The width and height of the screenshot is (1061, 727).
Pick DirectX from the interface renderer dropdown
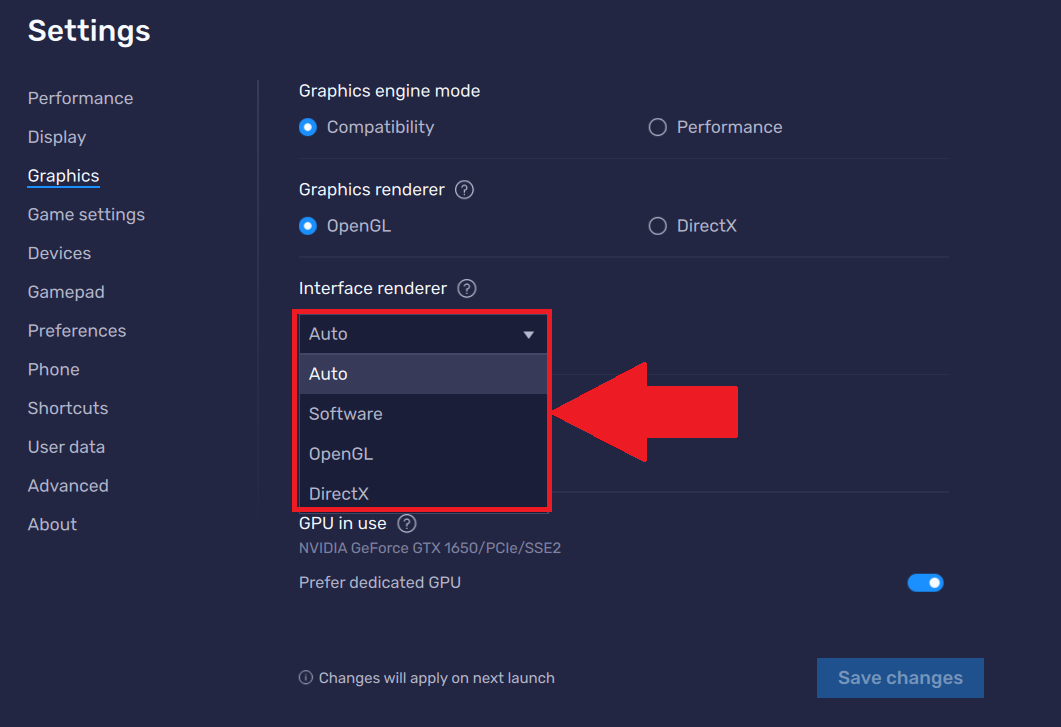pos(337,493)
